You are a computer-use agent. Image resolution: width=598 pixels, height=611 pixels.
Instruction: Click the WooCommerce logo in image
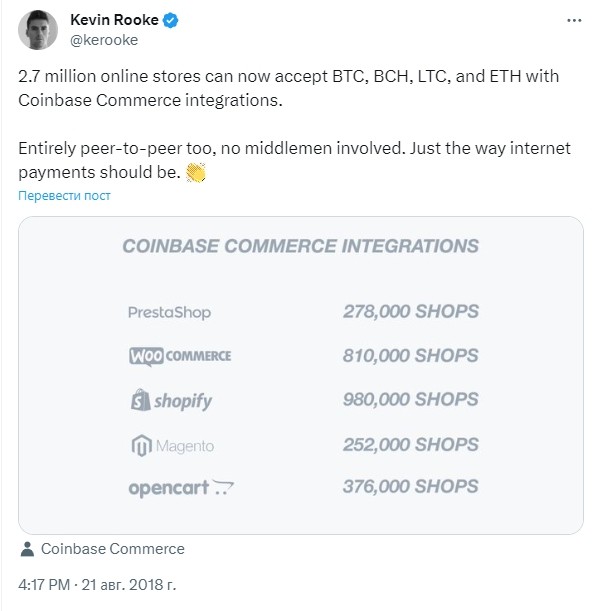click(180, 356)
